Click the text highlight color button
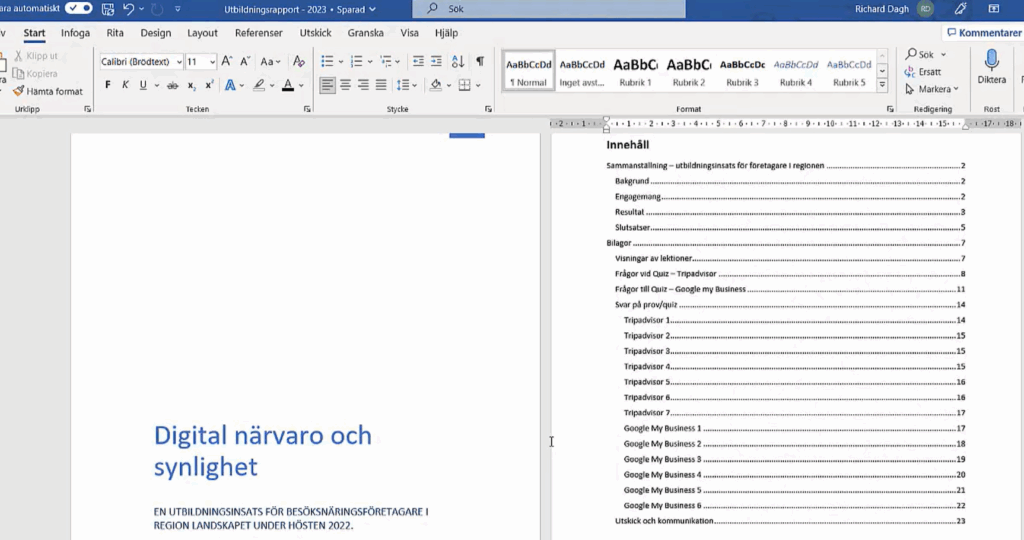Screen dimensions: 1024x540 click(x=259, y=85)
